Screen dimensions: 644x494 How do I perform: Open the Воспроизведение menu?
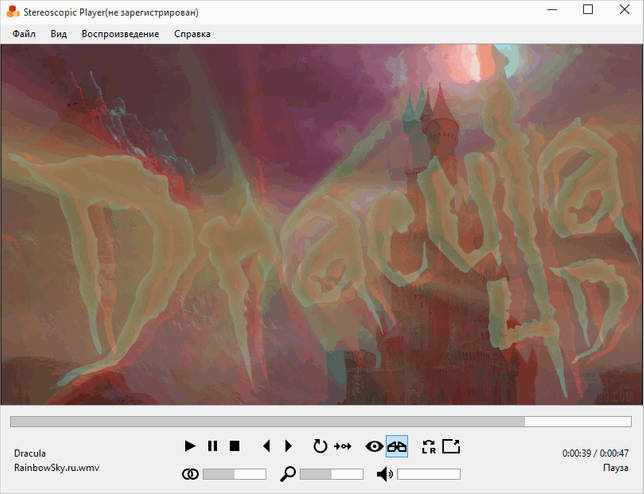click(x=120, y=34)
